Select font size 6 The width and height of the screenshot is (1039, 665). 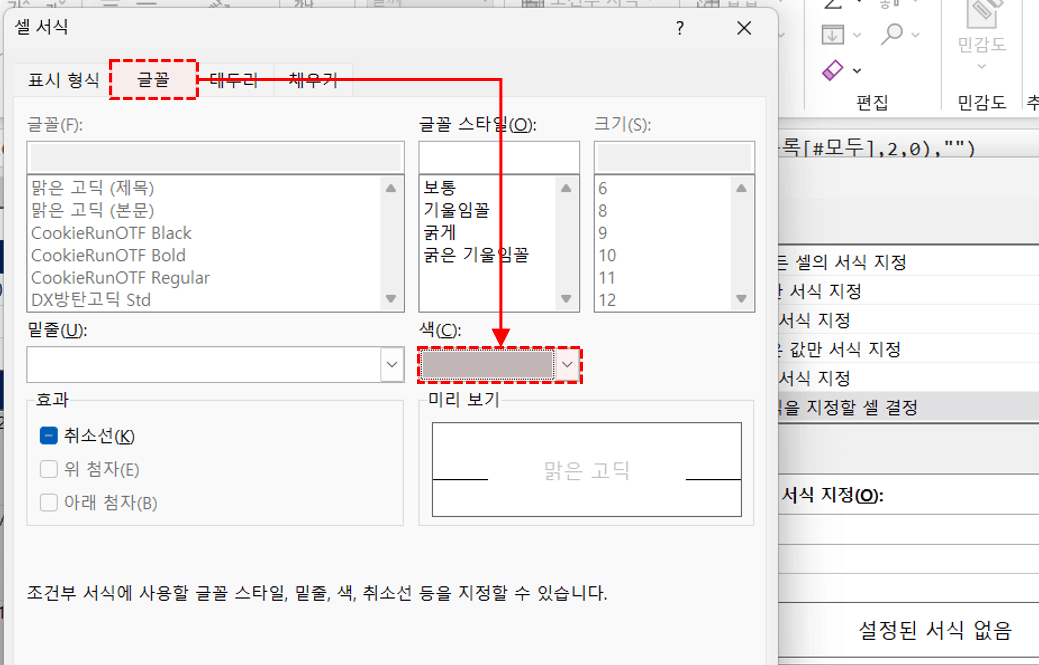tap(602, 189)
